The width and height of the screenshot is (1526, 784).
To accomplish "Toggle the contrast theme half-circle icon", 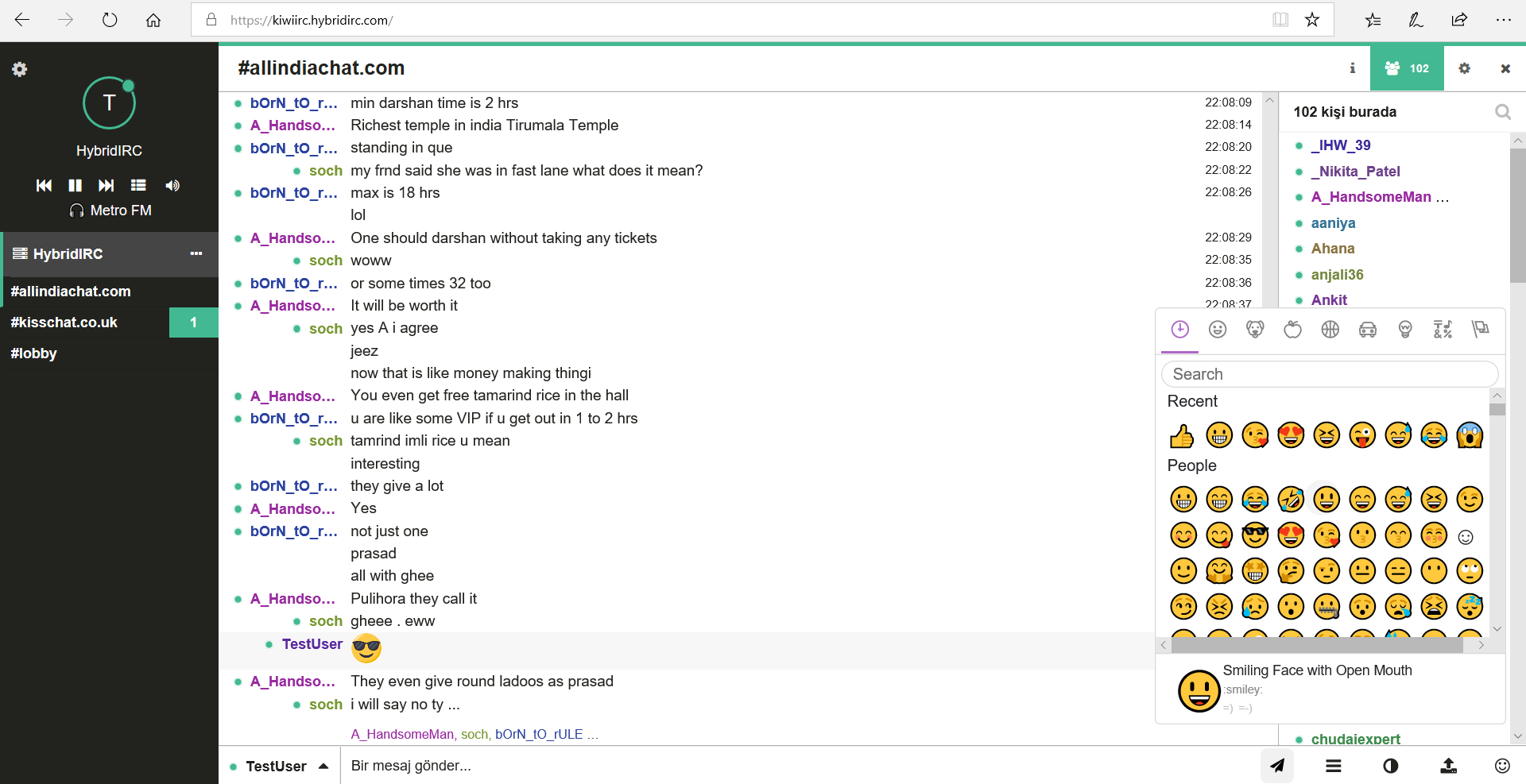I will tap(1390, 766).
